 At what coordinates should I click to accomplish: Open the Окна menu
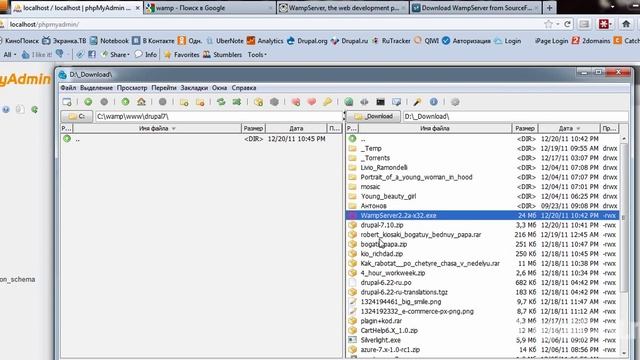coord(220,88)
